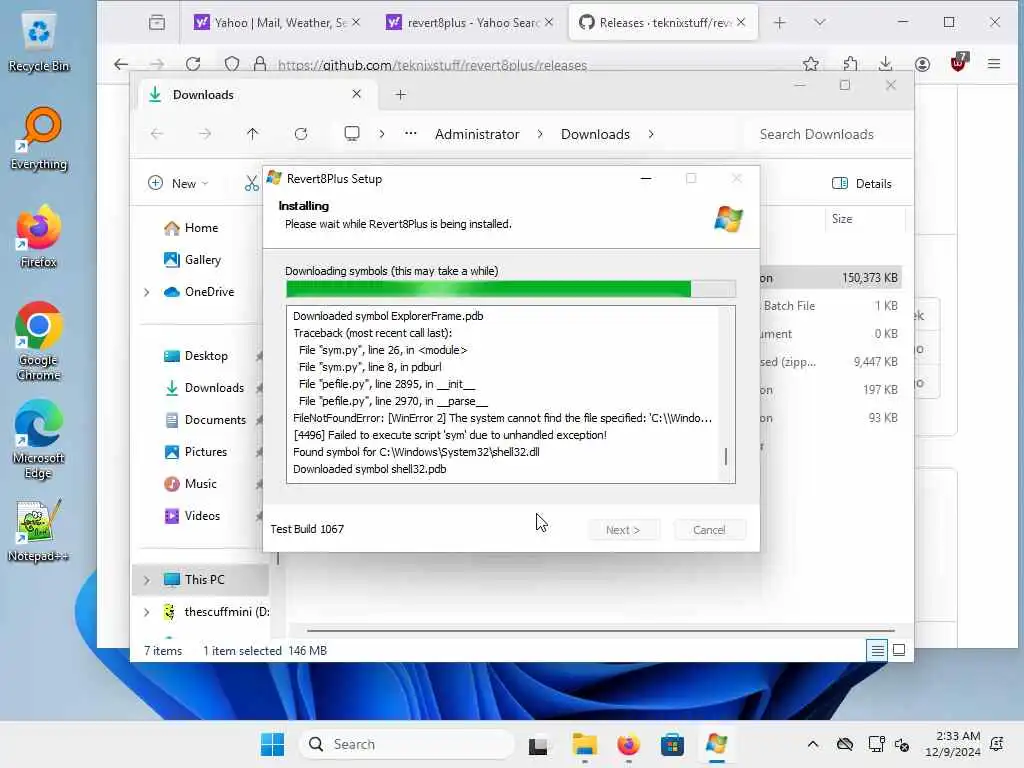Viewport: 1024px width, 768px height.
Task: Expand chevron after Administrator in breadcrumb
Action: [x=540, y=134]
